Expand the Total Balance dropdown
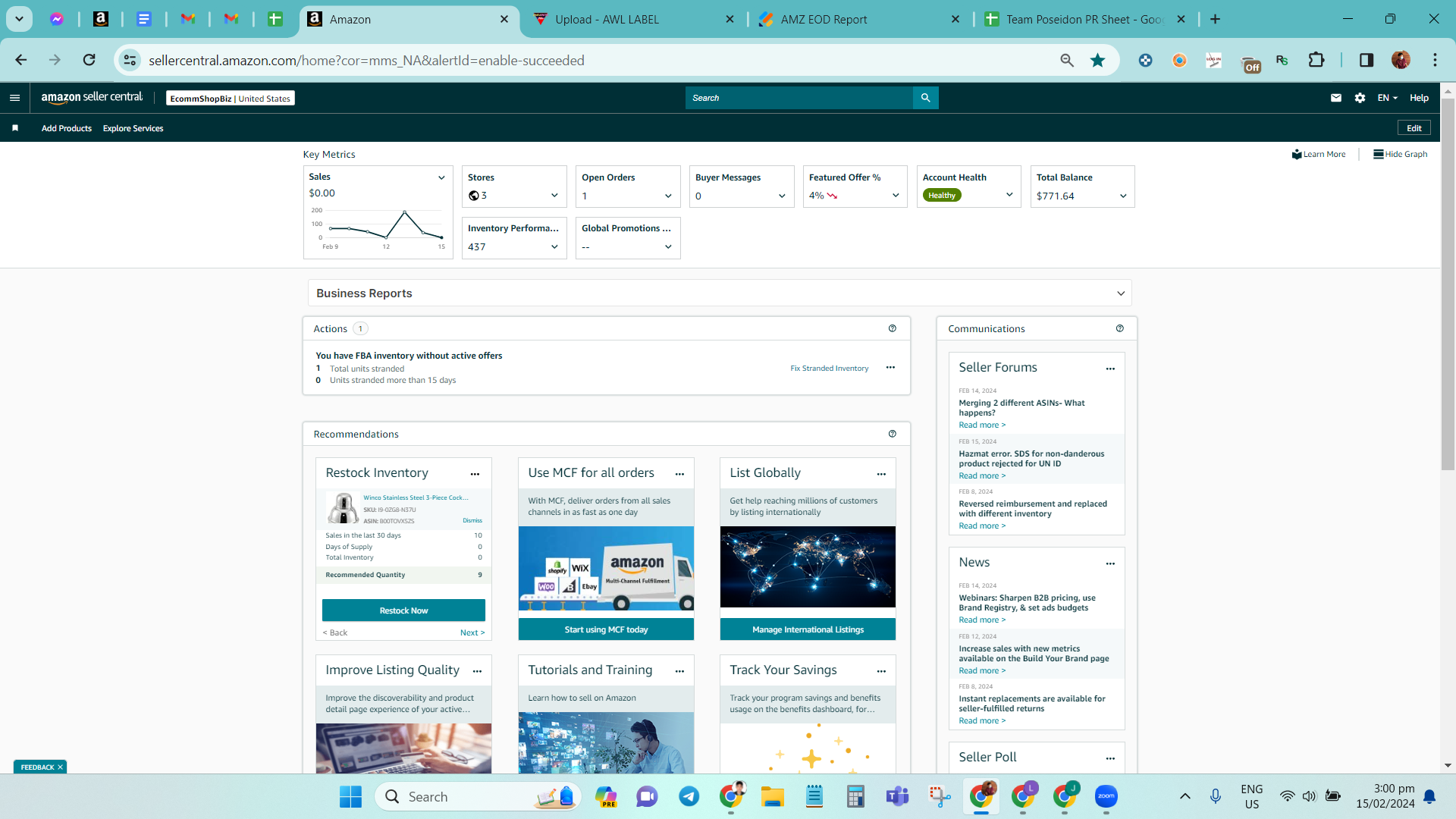The image size is (1456, 819). 1123,196
